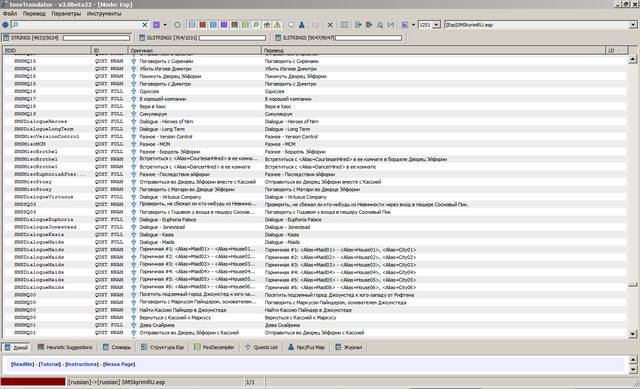The image size is (640, 389).
Task: Click the blue person figure icon in the toolbar
Action: point(302,25)
